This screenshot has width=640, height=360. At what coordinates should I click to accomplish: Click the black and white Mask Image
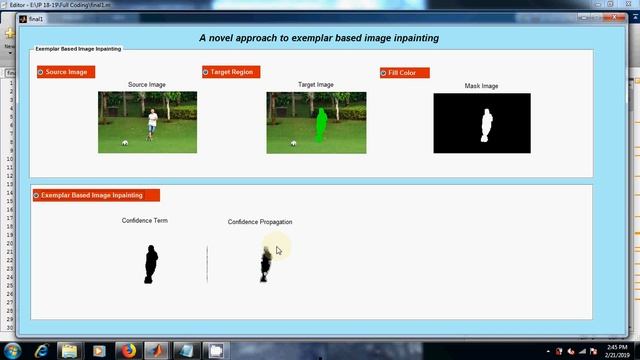click(x=482, y=123)
